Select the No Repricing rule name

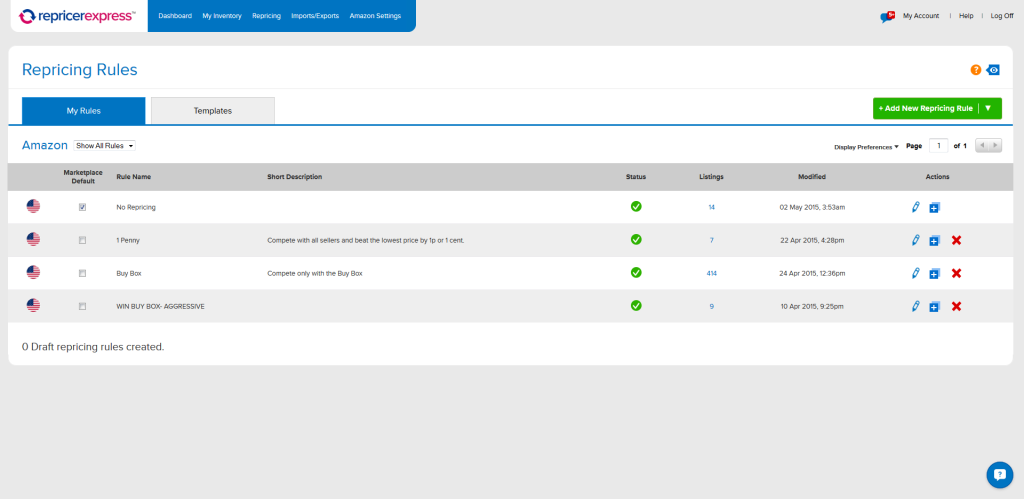136,207
